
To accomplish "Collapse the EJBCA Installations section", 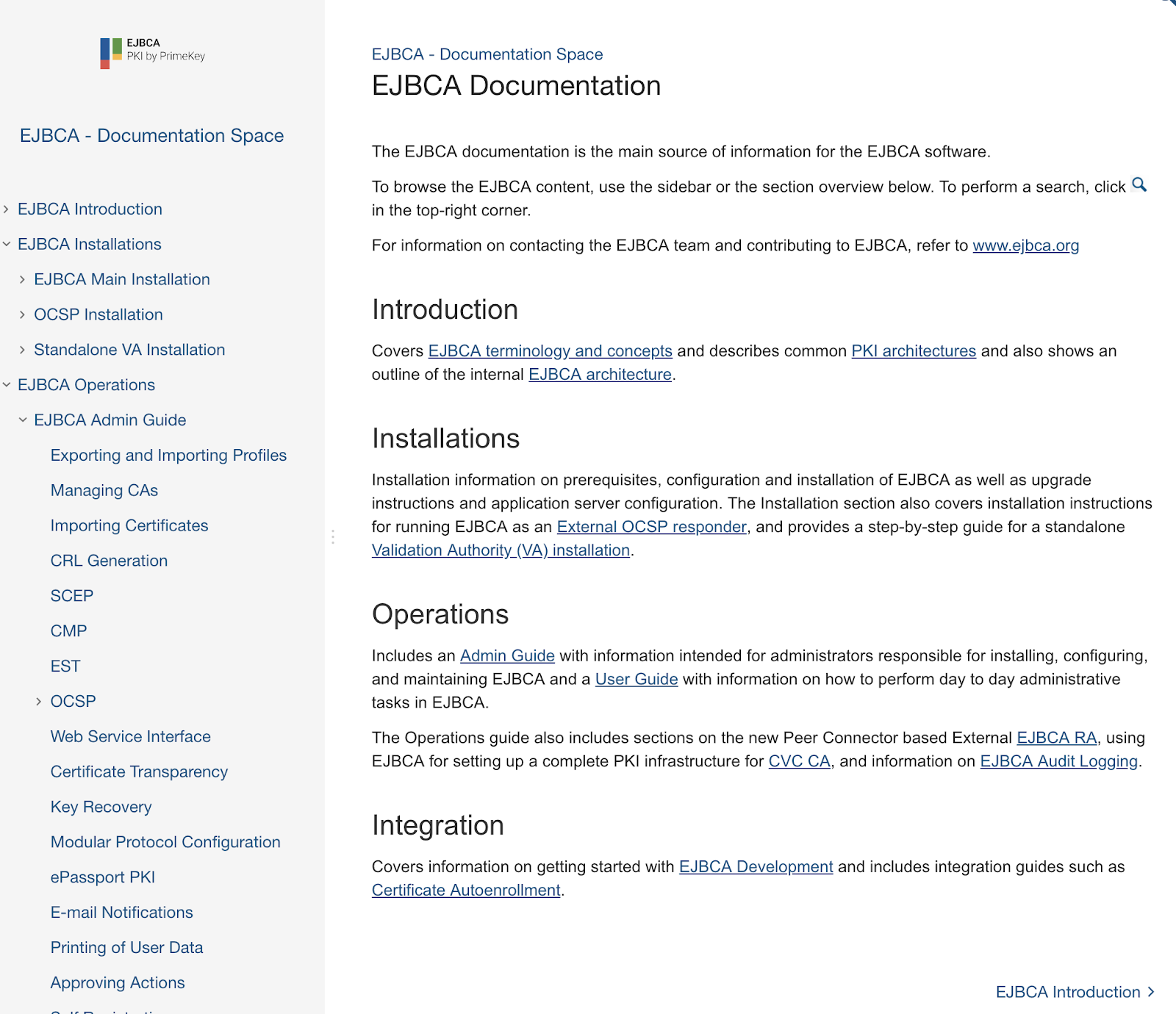I will (x=7, y=243).
